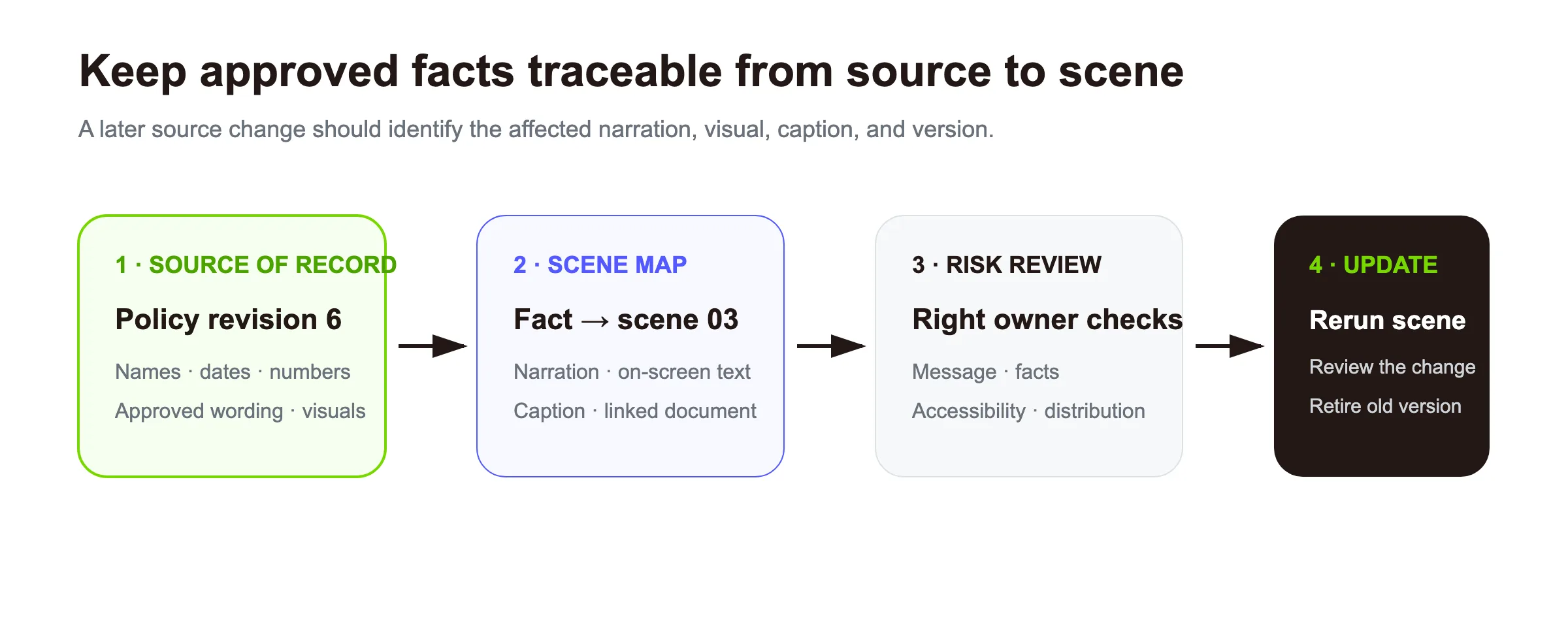Click the '3 · RISK REVIEW' label
The height and width of the screenshot is (627, 1568).
(1007, 265)
